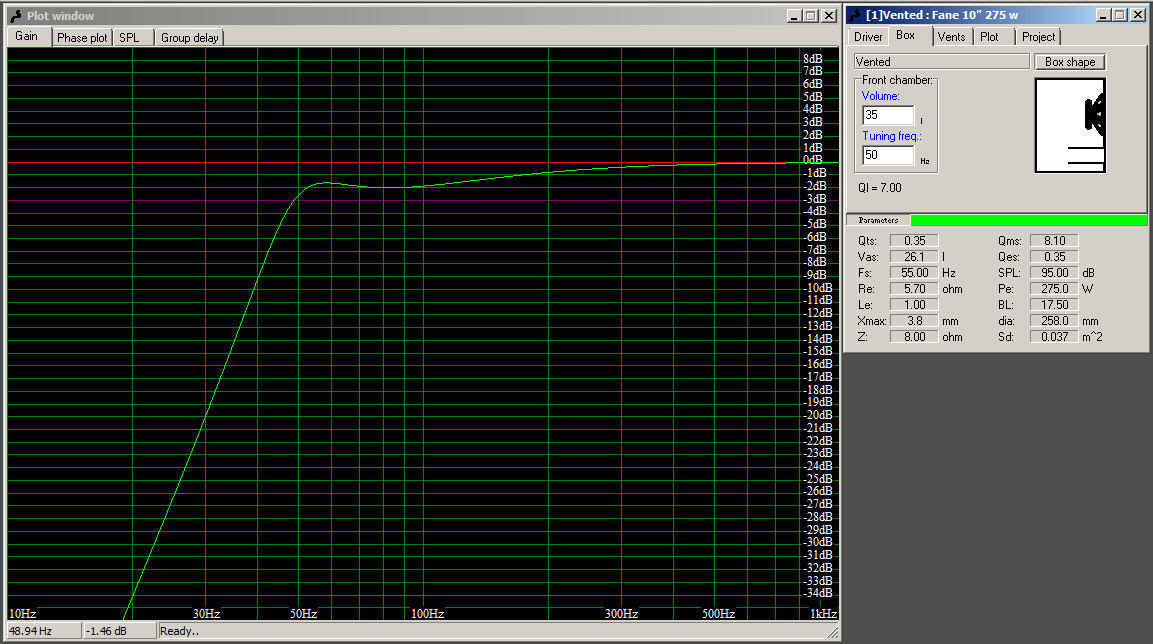Switch to the Project tab

(1038, 37)
